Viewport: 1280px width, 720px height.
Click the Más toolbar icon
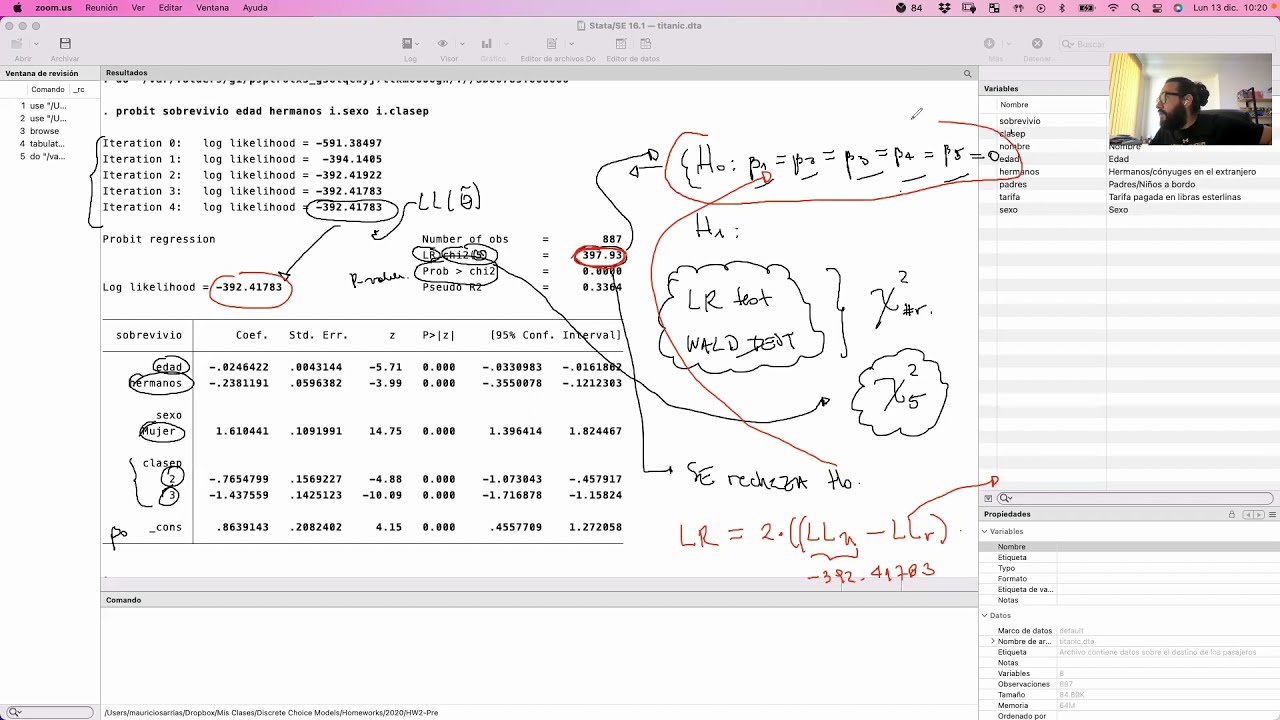click(989, 44)
